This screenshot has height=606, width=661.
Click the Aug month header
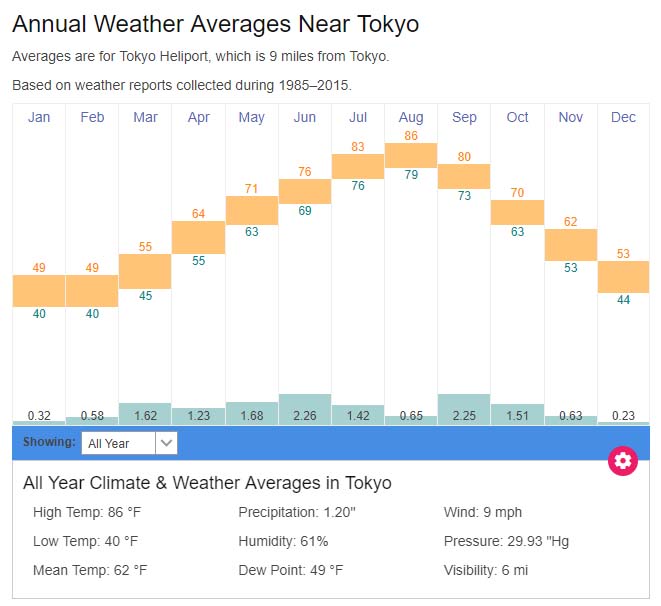[x=411, y=118]
